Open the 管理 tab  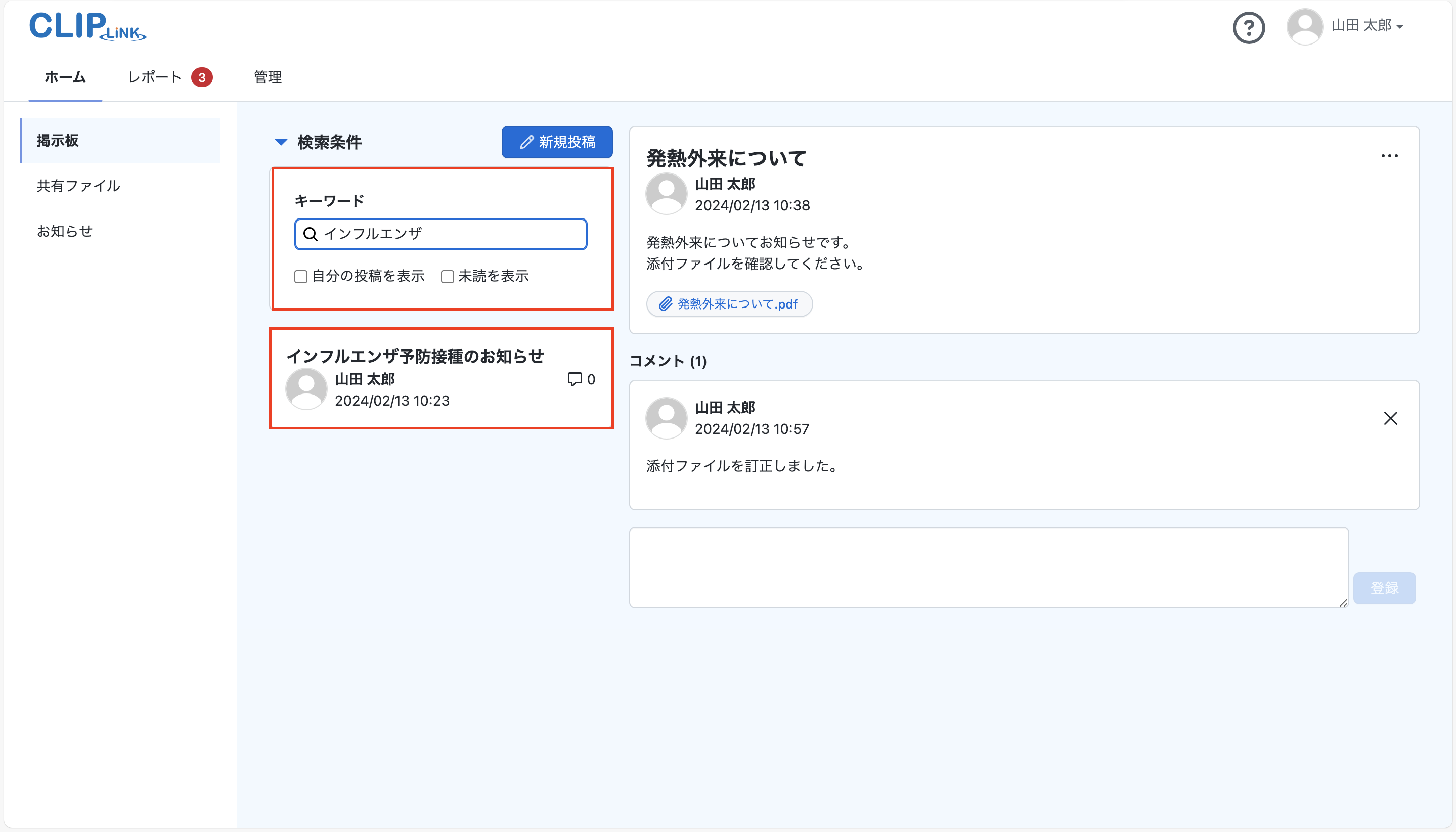pyautogui.click(x=268, y=77)
